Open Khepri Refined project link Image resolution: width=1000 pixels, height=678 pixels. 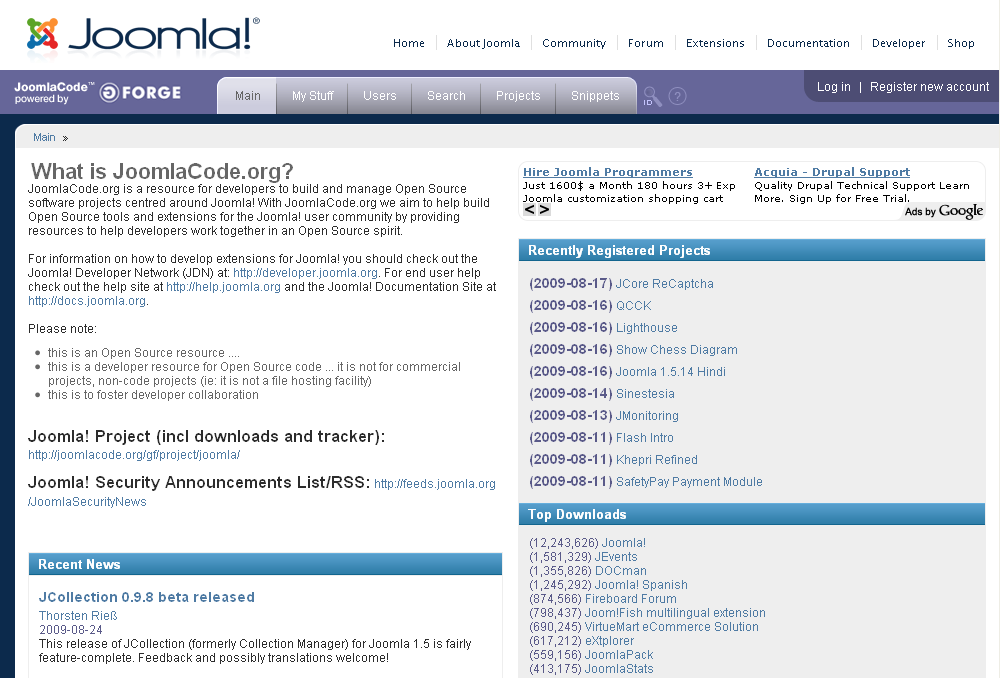pyautogui.click(x=656, y=460)
